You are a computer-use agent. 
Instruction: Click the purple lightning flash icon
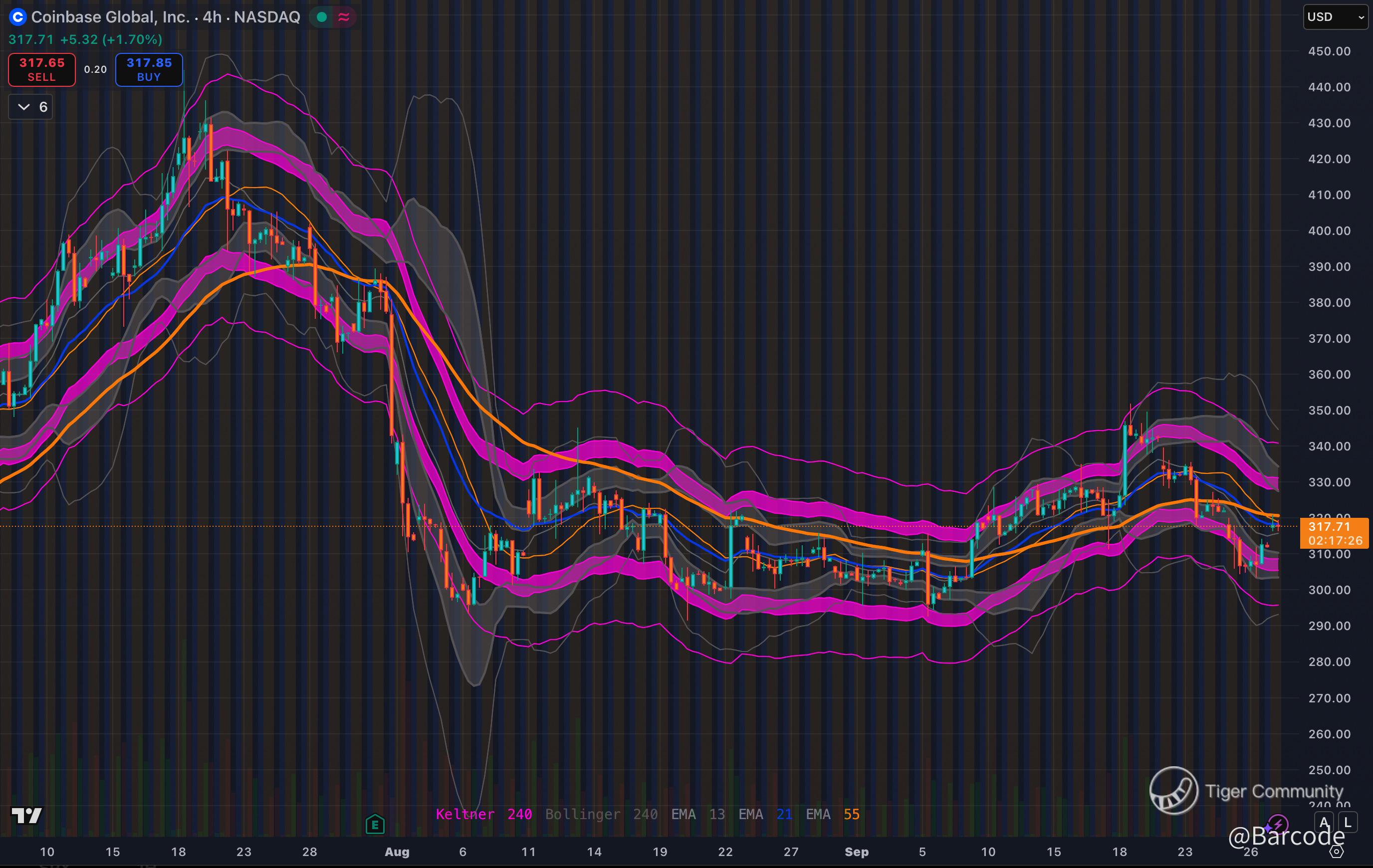1277,824
